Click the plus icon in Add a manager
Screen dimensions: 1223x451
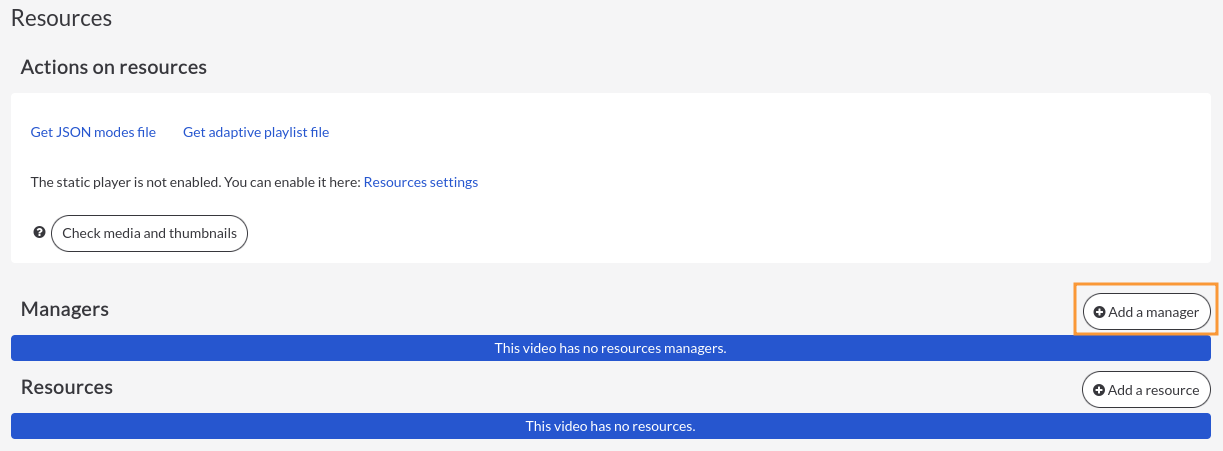(1099, 312)
